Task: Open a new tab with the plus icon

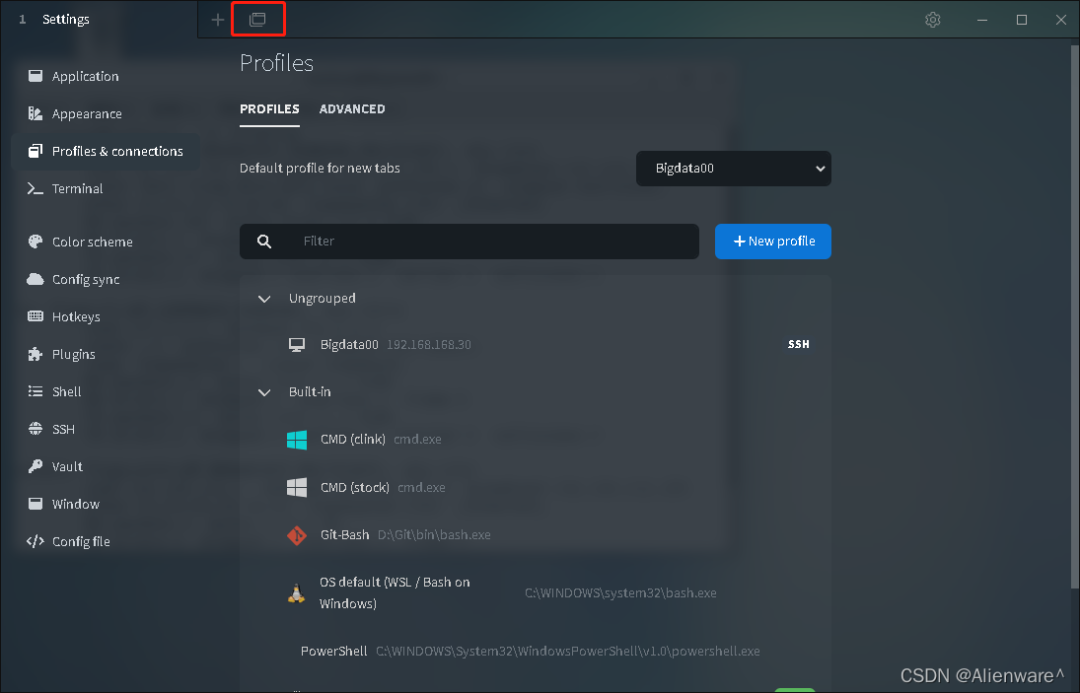Action: click(x=218, y=19)
